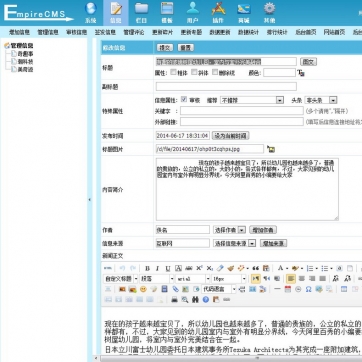Viewport: 362px width, 362px height.
Task: Open the 用户 (Users) section
Action: pos(193,13)
